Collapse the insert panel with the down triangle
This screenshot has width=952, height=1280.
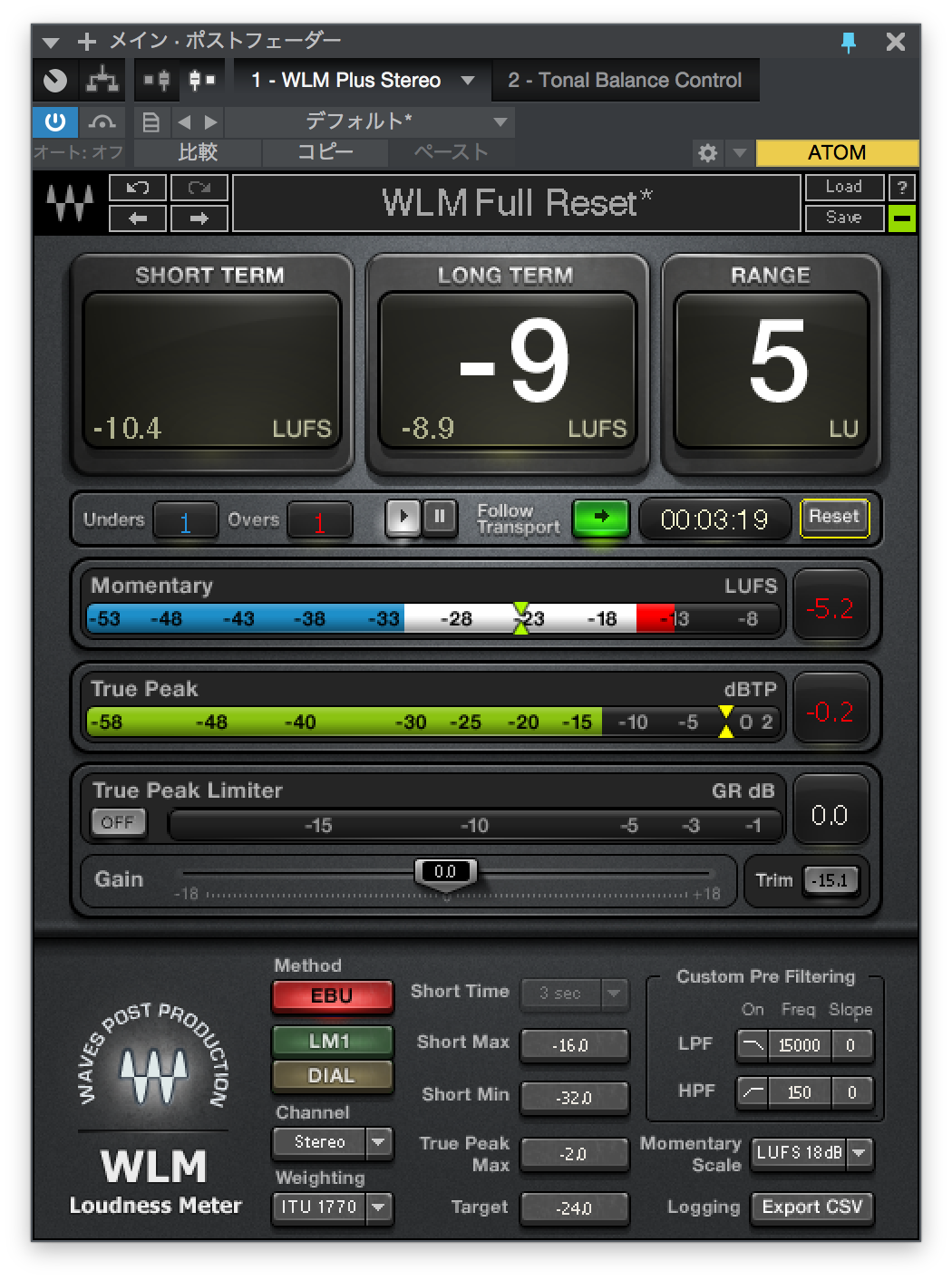(51, 42)
